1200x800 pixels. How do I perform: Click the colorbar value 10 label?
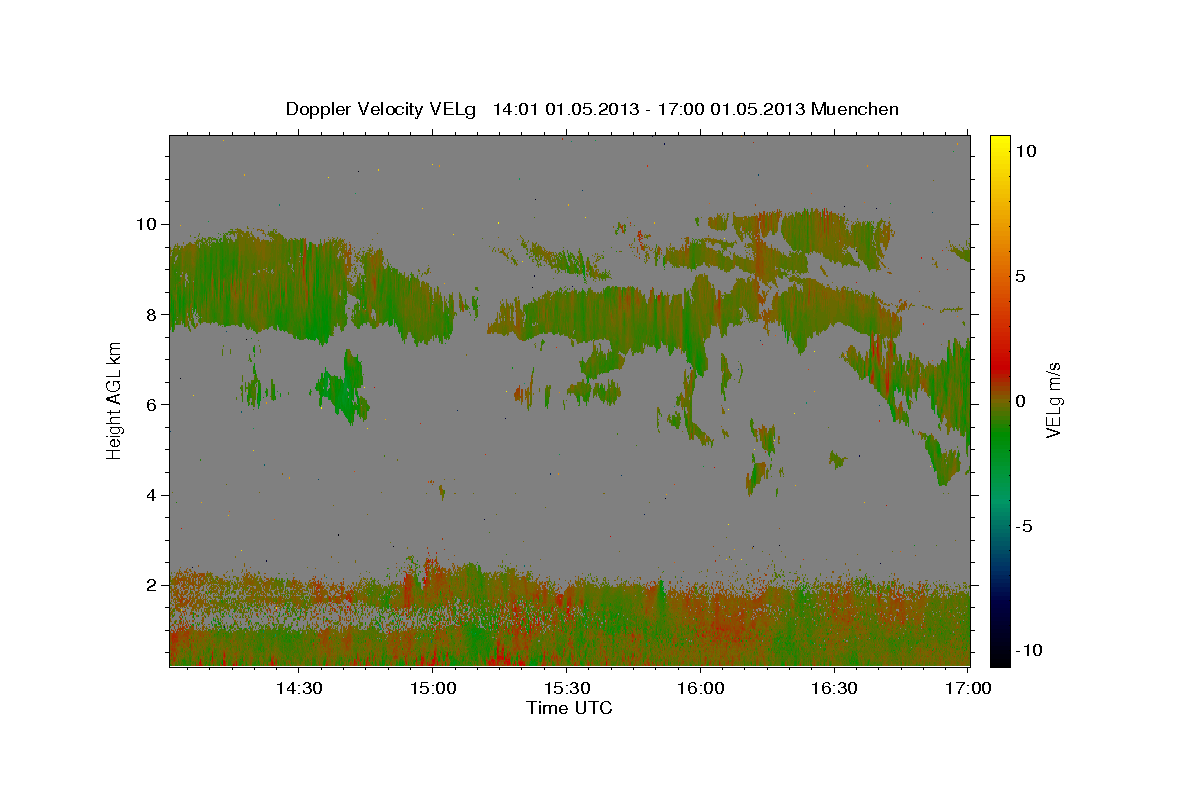pyautogui.click(x=1026, y=151)
